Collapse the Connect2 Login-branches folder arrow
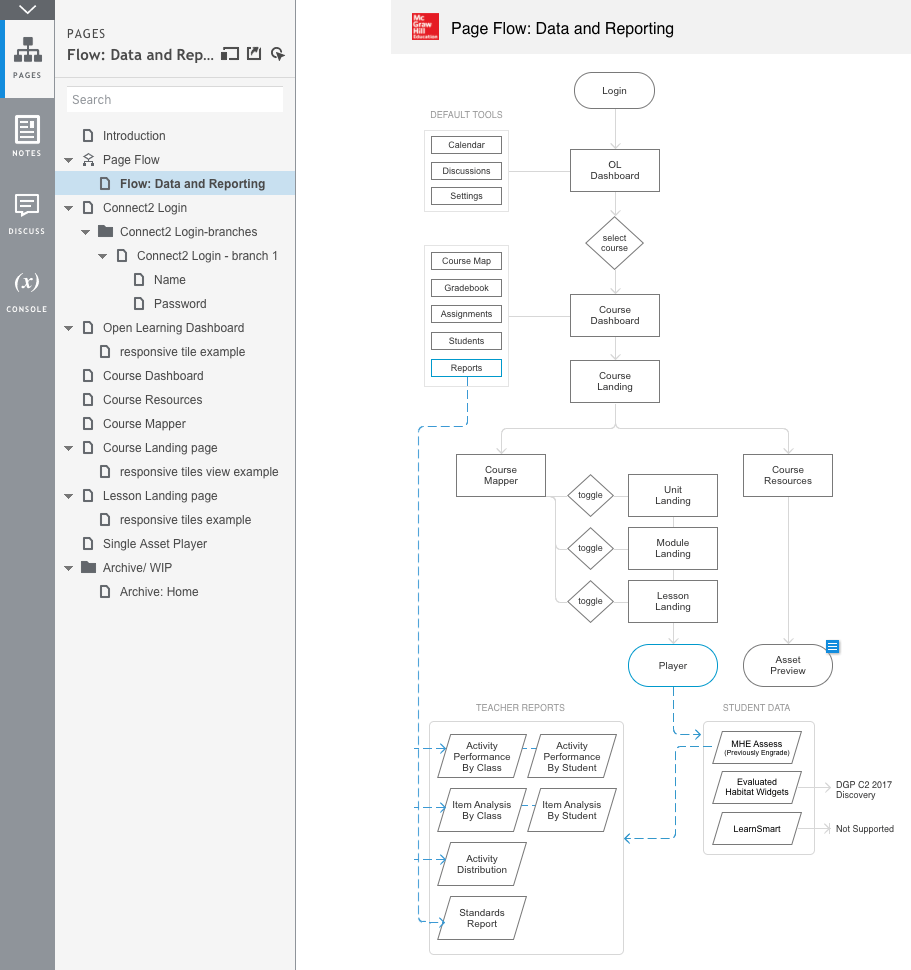Screen dimensions: 911x970 pyautogui.click(x=85, y=233)
